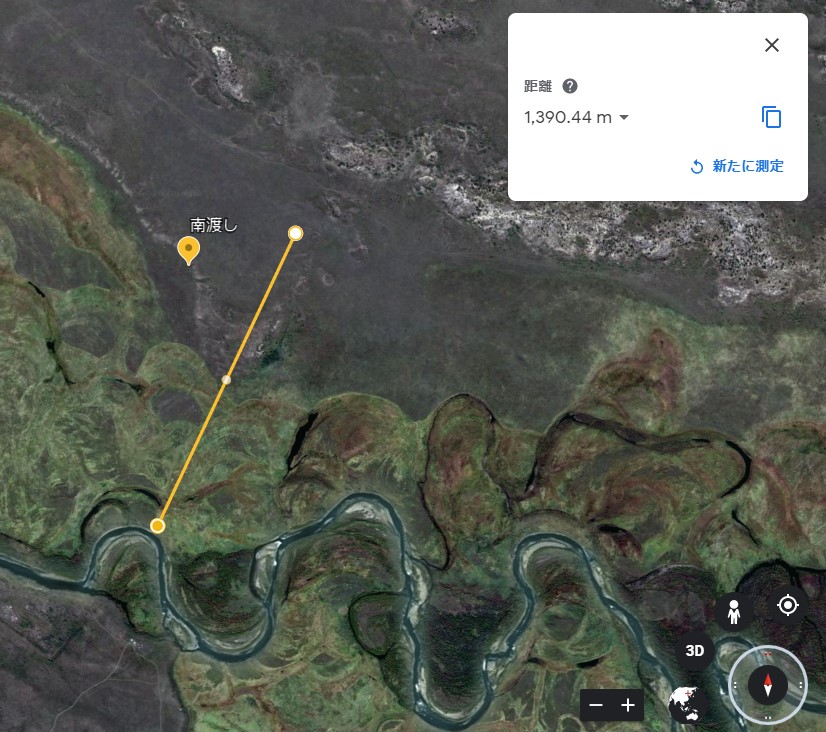Fly to my current location

(x=788, y=606)
